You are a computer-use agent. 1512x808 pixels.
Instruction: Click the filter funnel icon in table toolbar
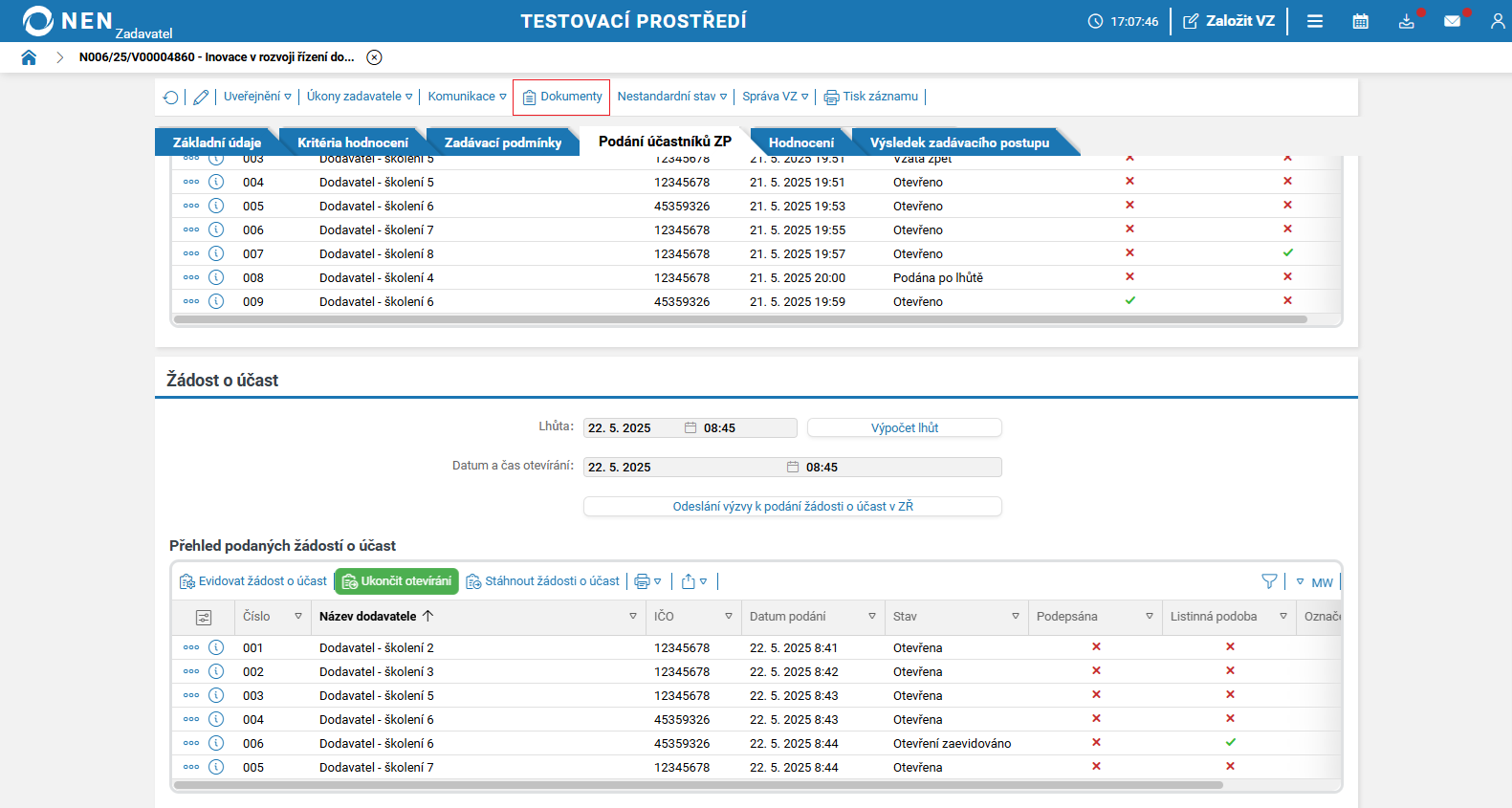coord(1269,581)
